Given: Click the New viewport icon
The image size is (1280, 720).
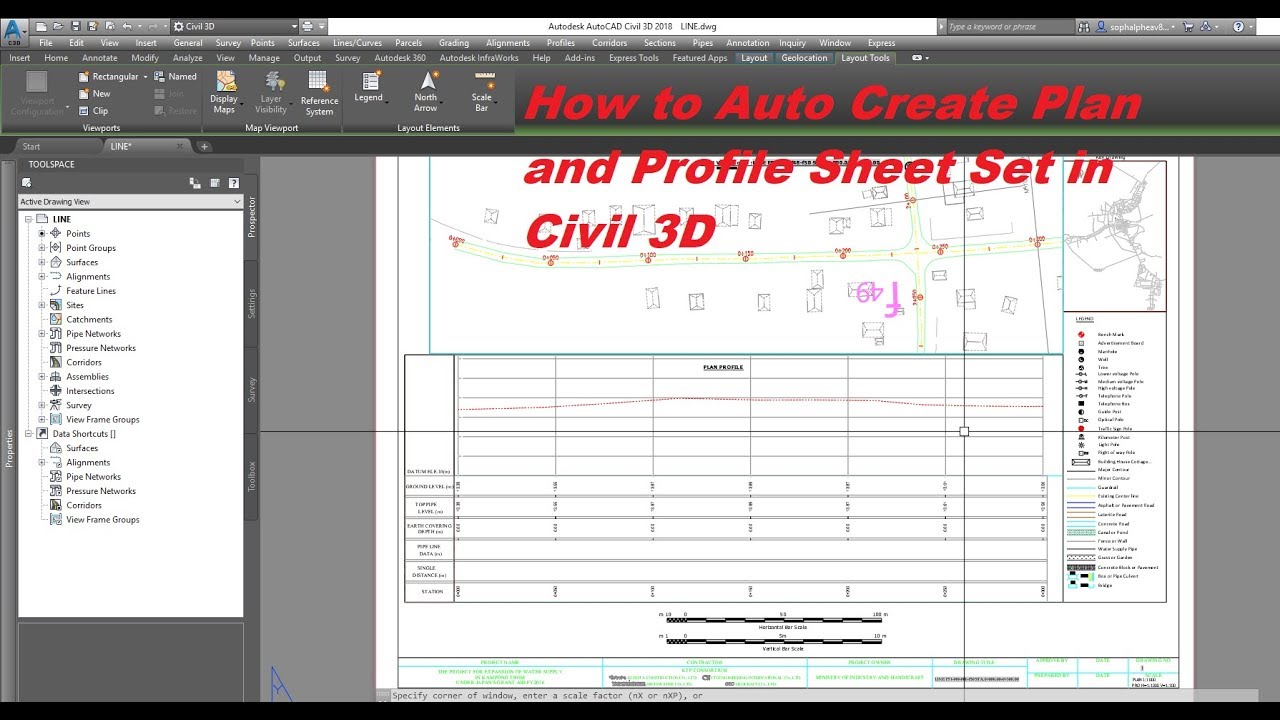Looking at the screenshot, I should (x=85, y=94).
